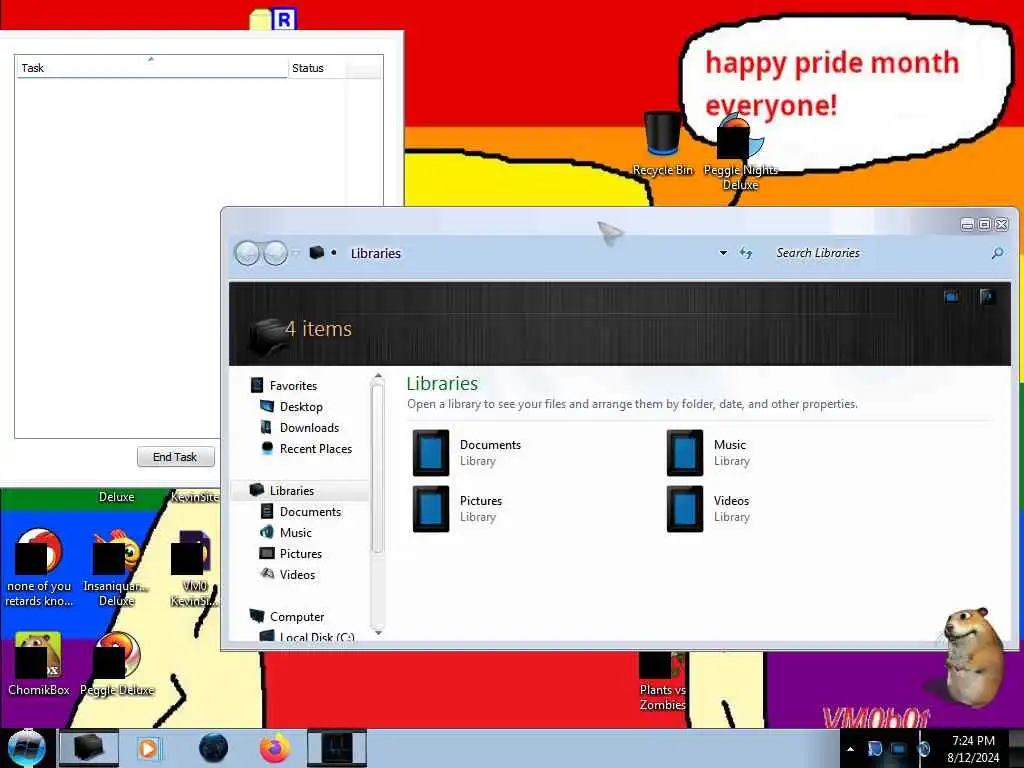Viewport: 1024px width, 768px height.
Task: Click the Forward button in Libraries window
Action: click(275, 253)
